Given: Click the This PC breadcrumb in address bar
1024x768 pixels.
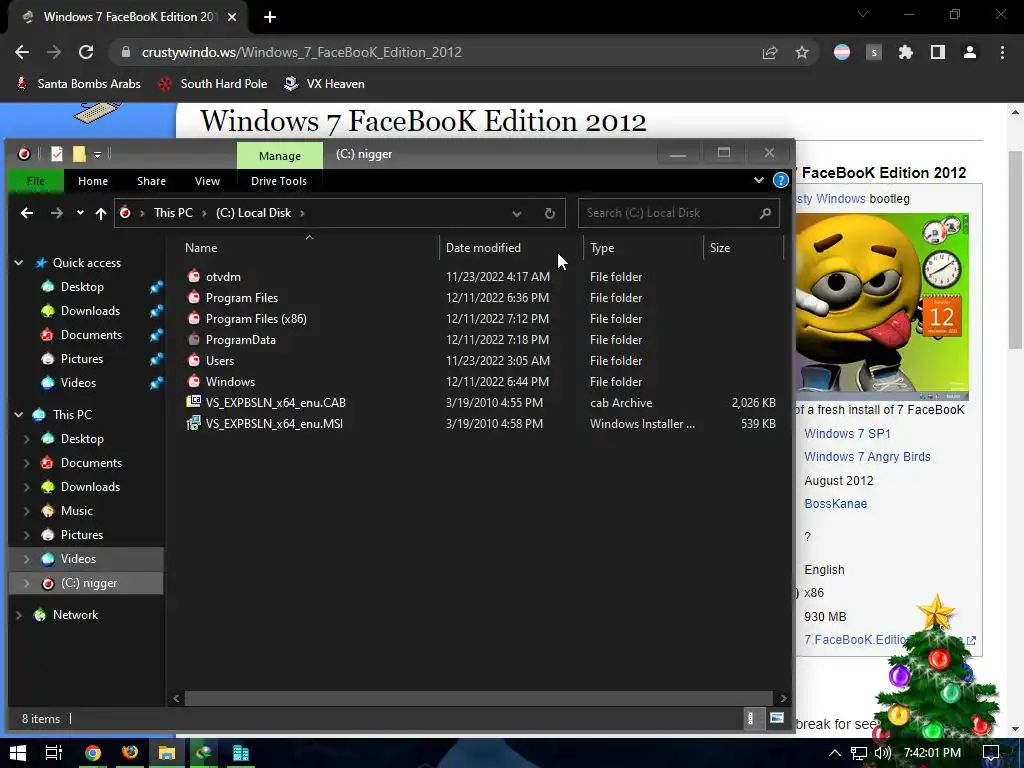Looking at the screenshot, I should pyautogui.click(x=173, y=213).
